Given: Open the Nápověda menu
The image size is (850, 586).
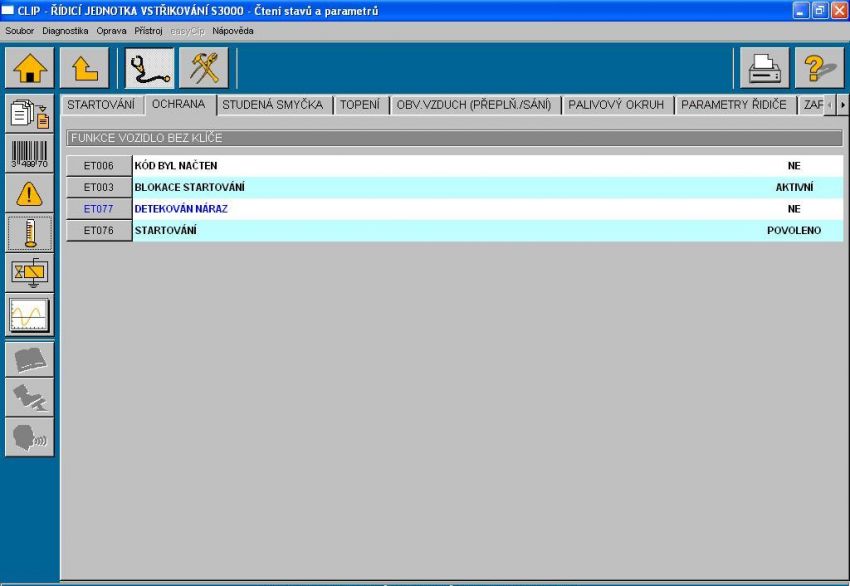Looking at the screenshot, I should [233, 31].
